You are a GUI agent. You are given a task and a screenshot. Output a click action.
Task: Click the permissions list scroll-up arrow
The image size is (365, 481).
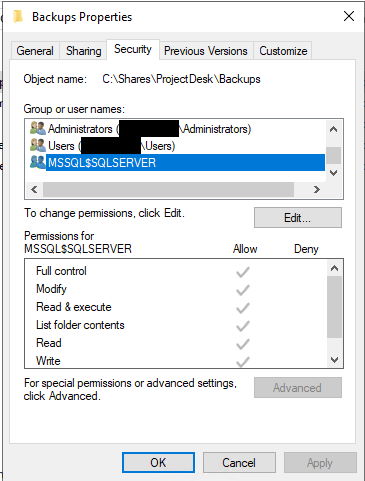point(334,268)
